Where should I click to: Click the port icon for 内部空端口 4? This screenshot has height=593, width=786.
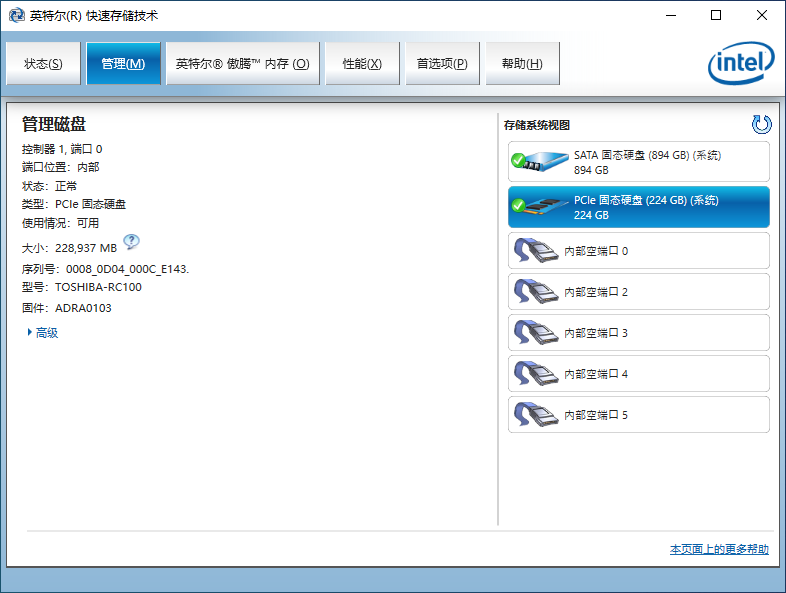(536, 374)
